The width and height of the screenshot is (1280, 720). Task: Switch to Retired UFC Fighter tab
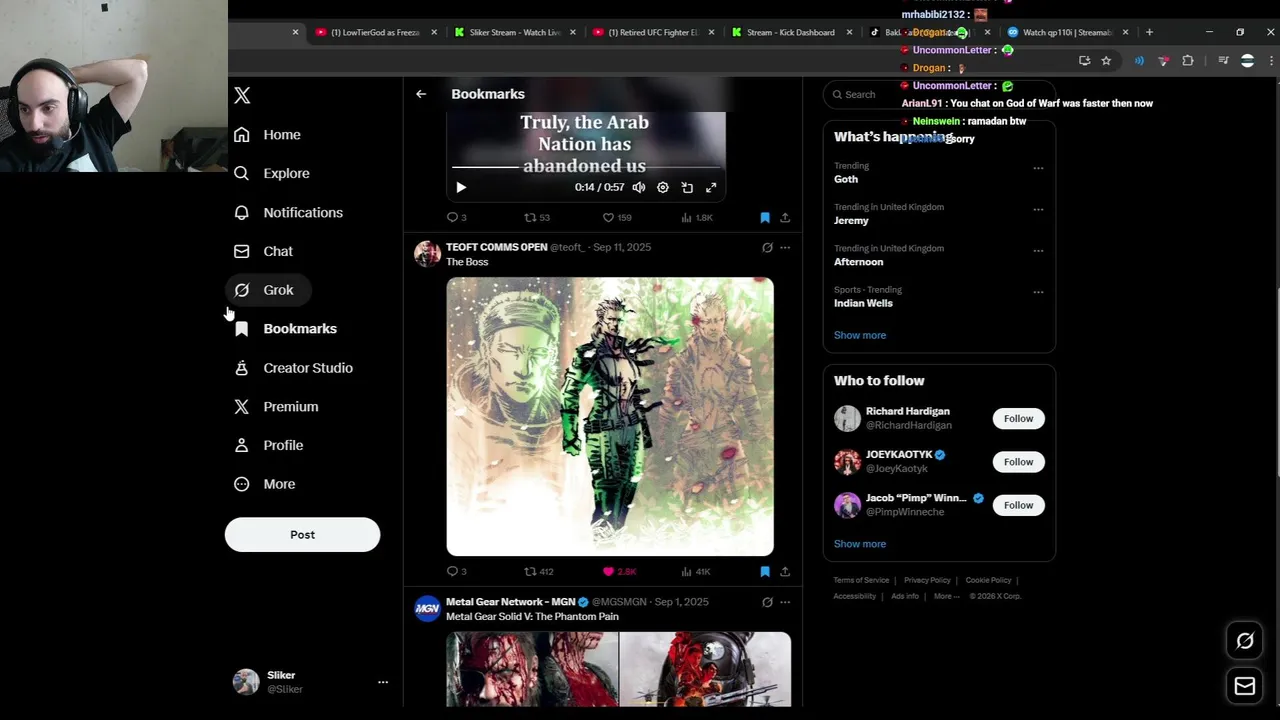pos(653,32)
